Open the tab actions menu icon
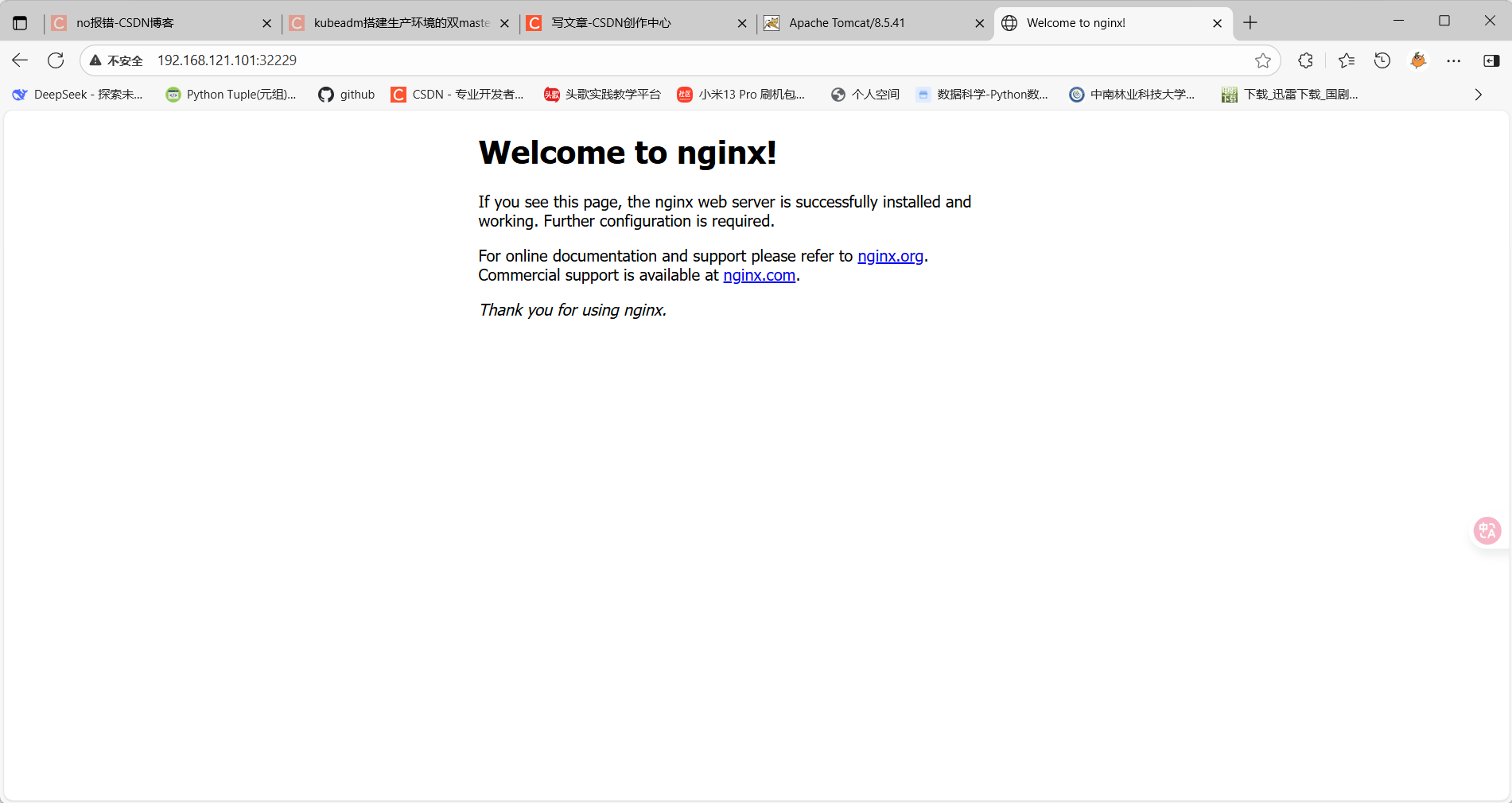 tap(20, 23)
